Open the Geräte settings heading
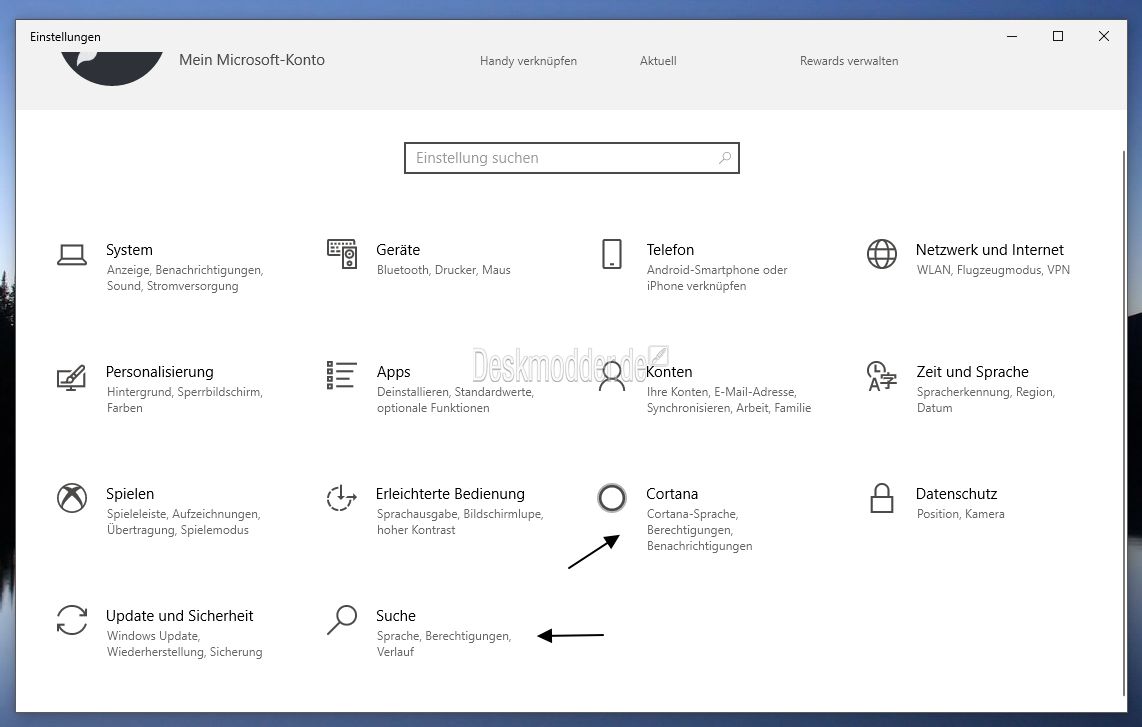Screen dimensions: 1142x727 click(398, 250)
